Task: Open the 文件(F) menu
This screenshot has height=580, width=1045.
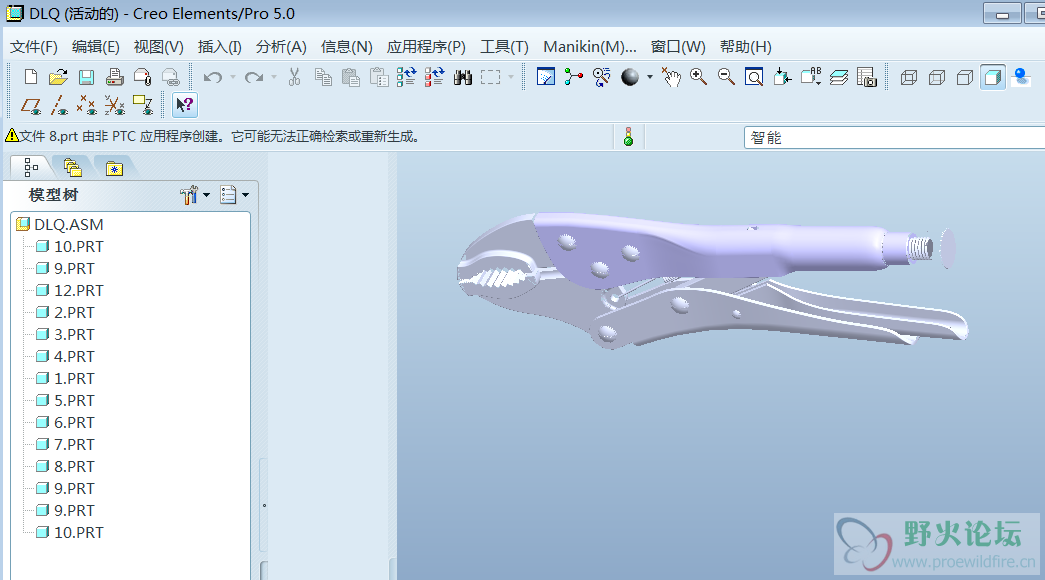Action: point(34,47)
